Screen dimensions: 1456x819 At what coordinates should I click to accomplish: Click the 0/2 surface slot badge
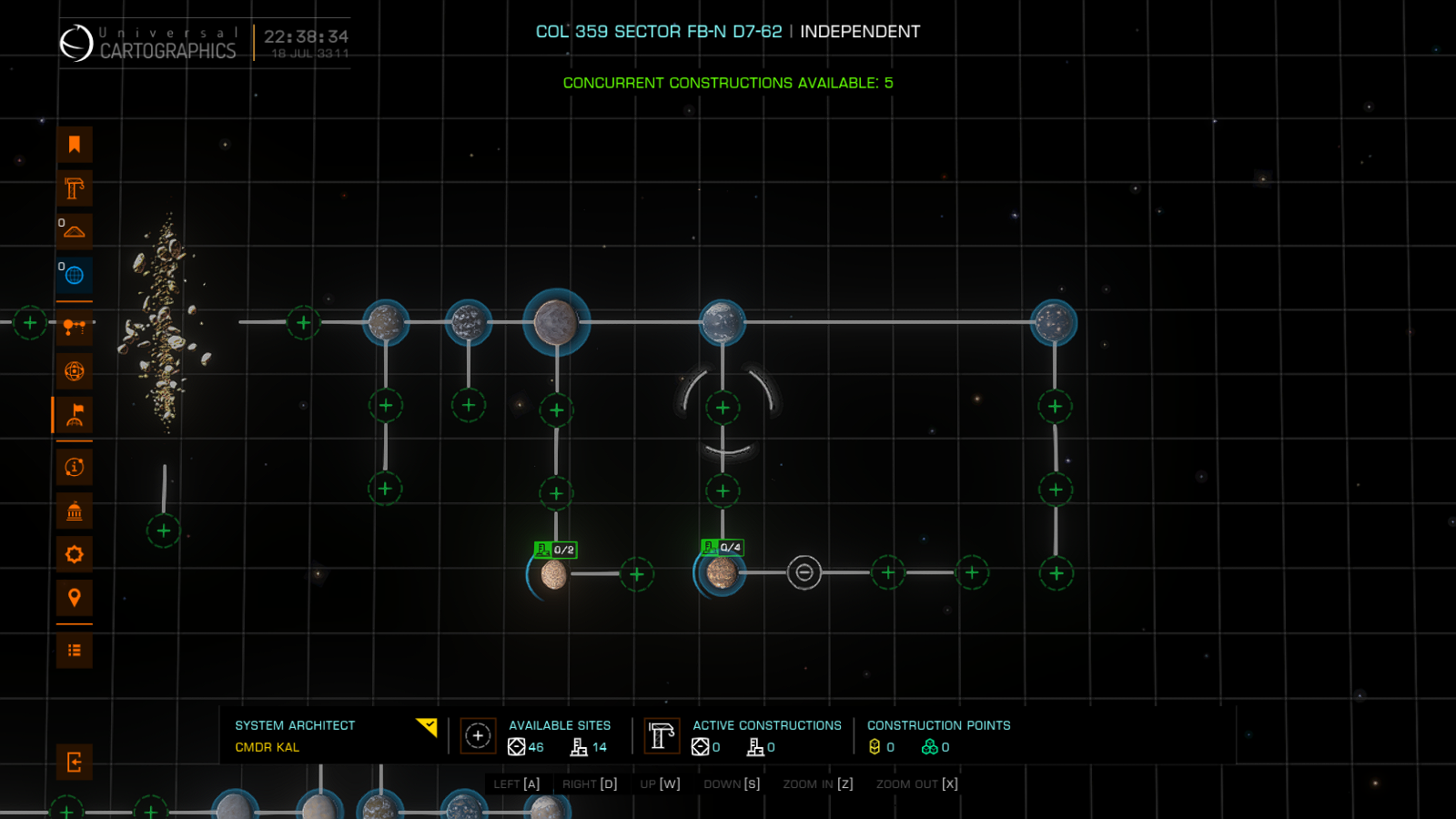click(x=556, y=550)
